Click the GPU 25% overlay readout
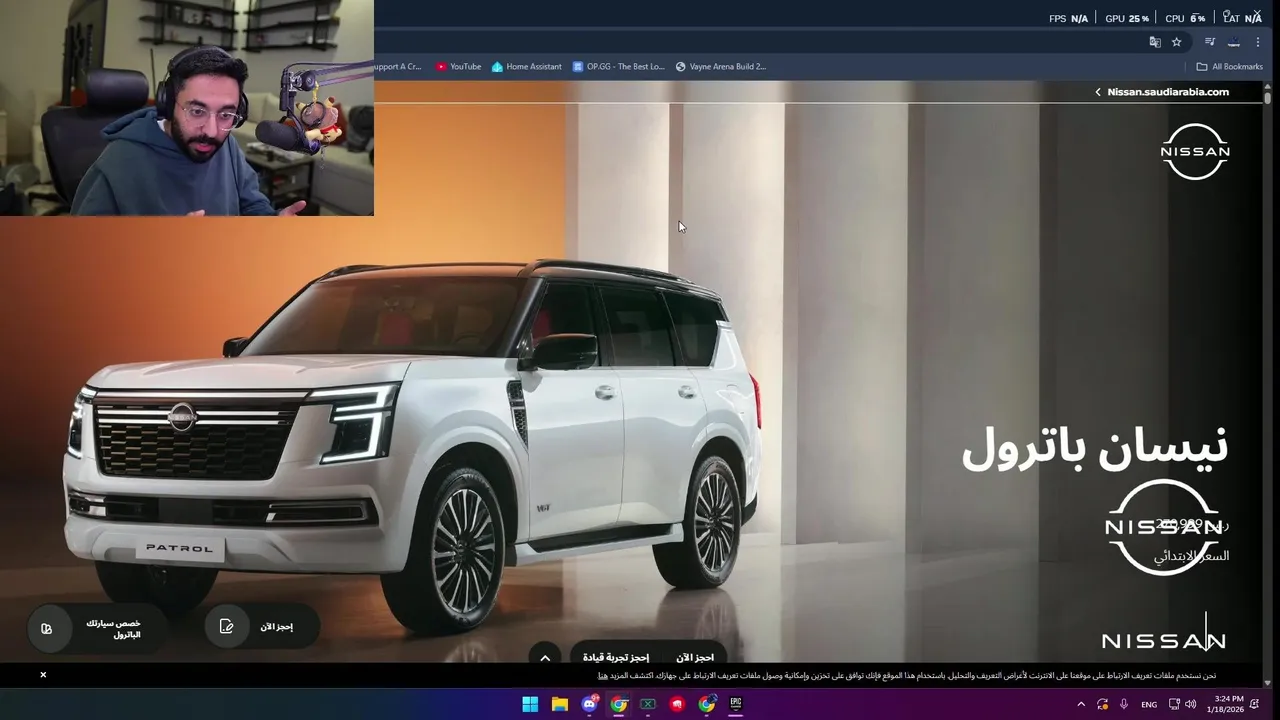This screenshot has height=720, width=1280. coord(1127,18)
